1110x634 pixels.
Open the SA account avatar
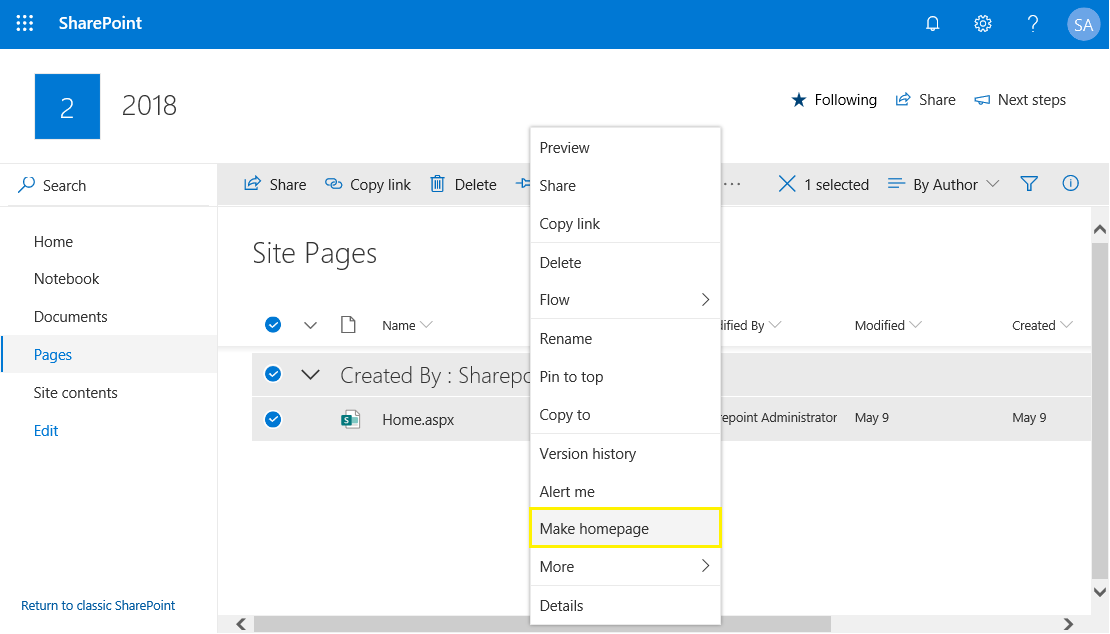click(x=1084, y=23)
